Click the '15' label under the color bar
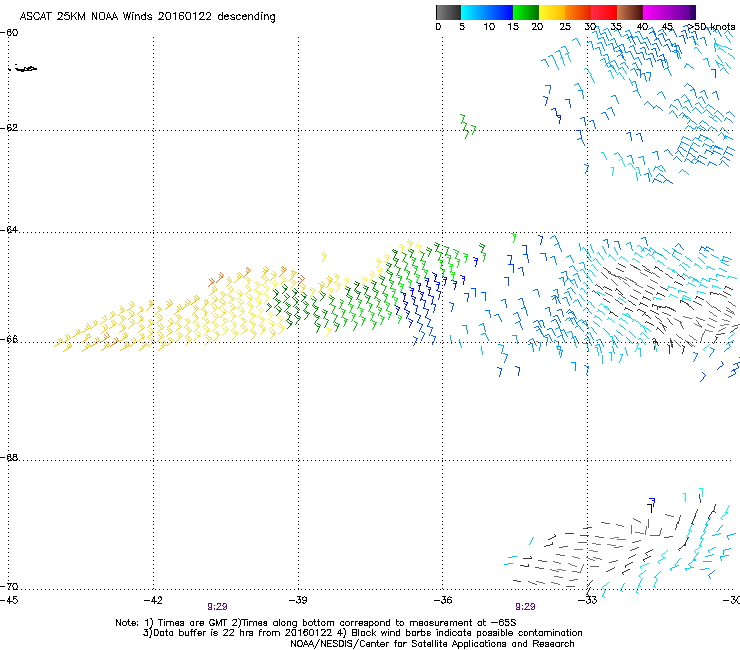 point(513,26)
